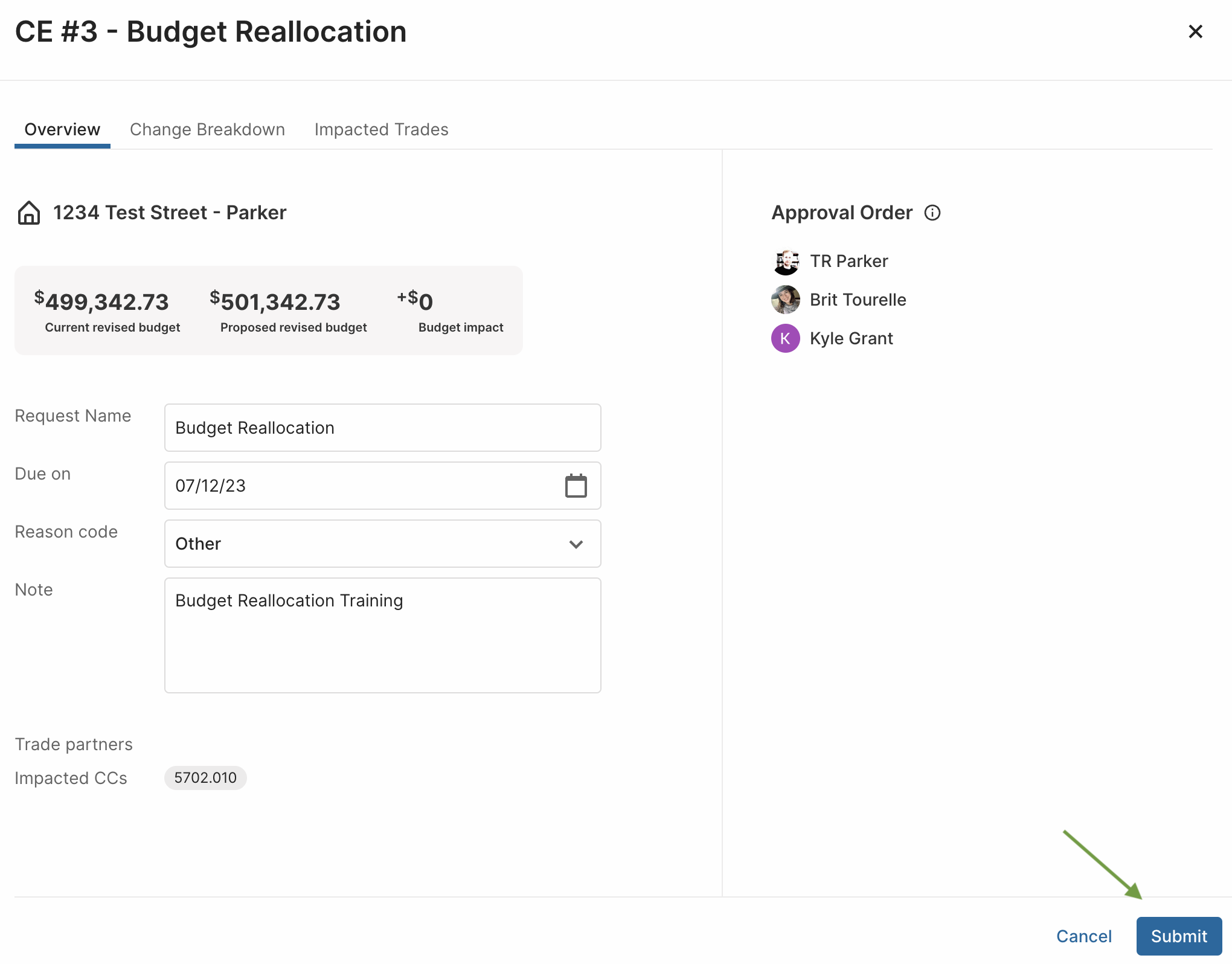The image size is (1232, 964).
Task: Close the CE #3 dialog with X
Action: [x=1195, y=31]
